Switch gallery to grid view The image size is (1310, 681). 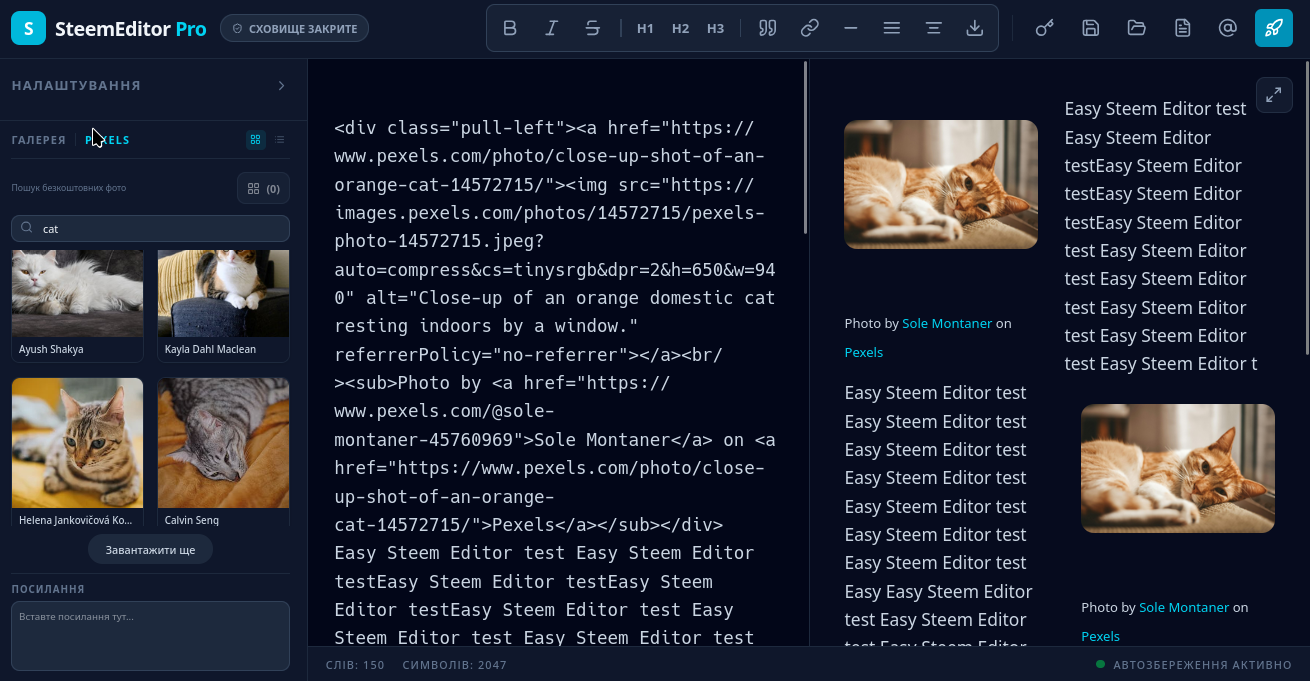tap(256, 140)
